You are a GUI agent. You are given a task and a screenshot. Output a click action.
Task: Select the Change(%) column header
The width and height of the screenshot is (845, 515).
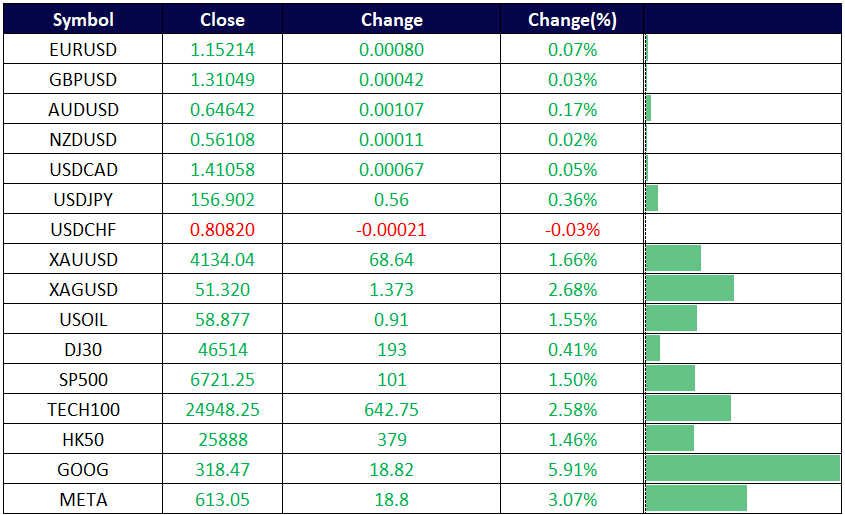click(x=573, y=20)
